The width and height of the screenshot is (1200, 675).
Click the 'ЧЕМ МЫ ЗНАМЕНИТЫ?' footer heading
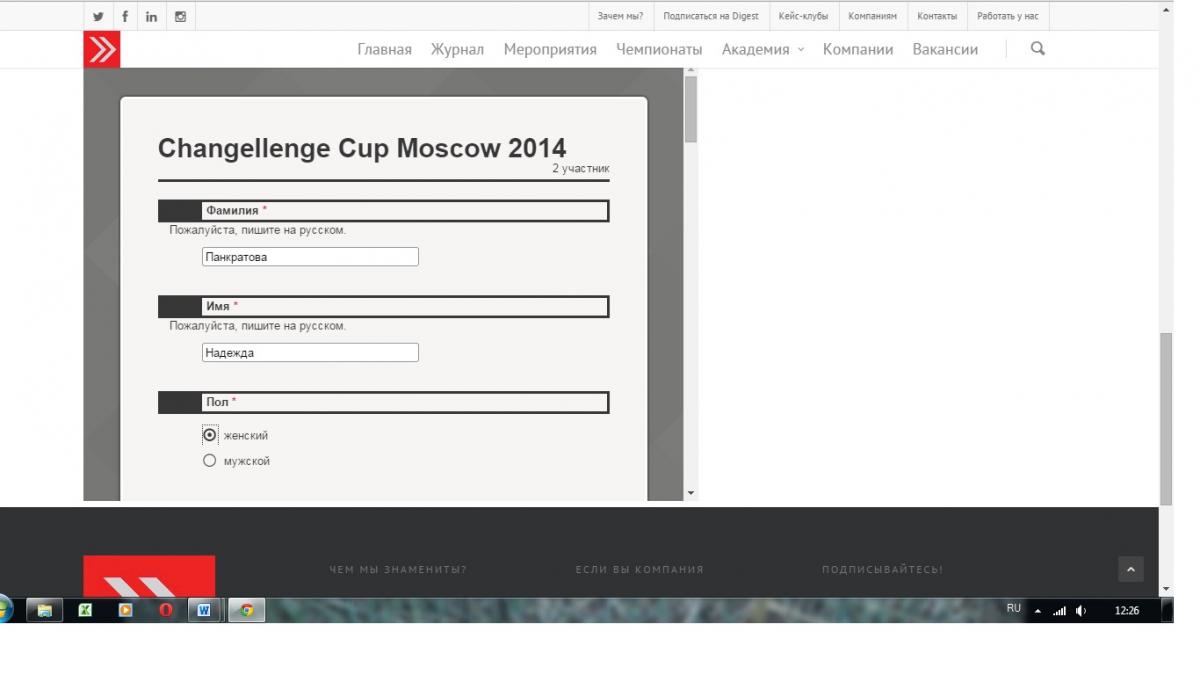[x=398, y=570]
